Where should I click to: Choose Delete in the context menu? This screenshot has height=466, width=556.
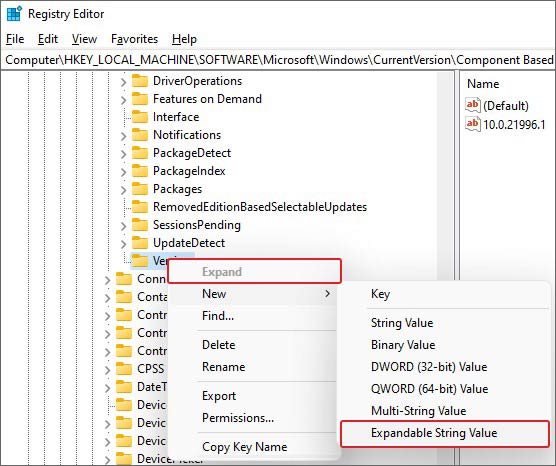(x=253, y=345)
